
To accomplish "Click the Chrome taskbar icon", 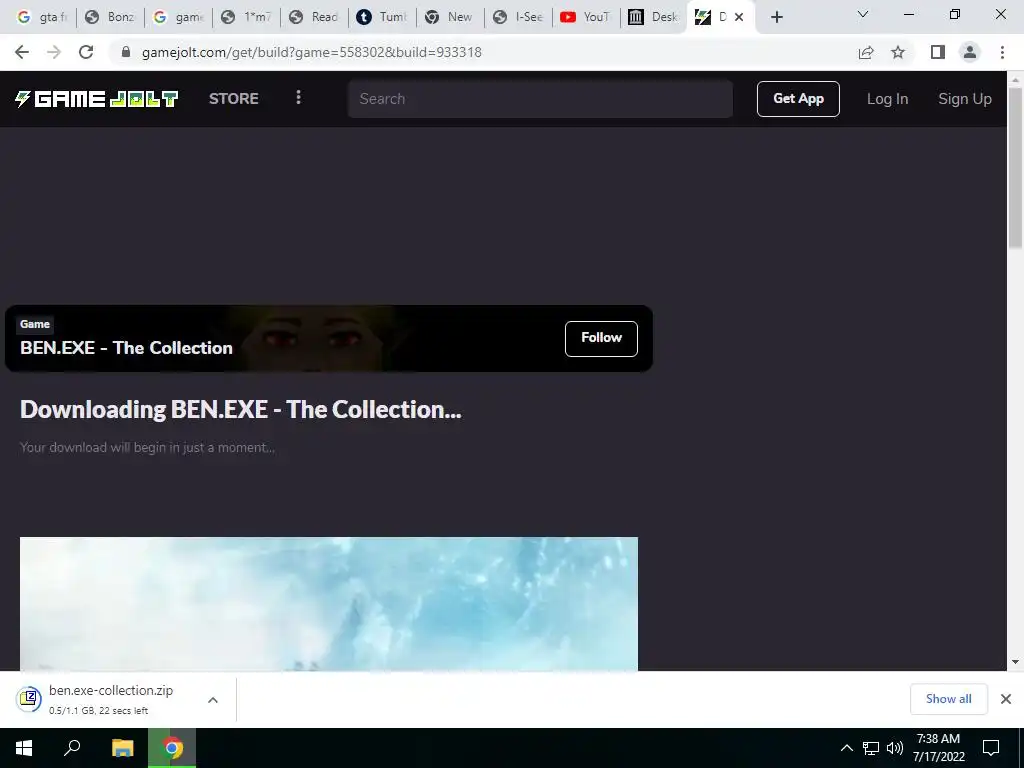I will (x=172, y=748).
